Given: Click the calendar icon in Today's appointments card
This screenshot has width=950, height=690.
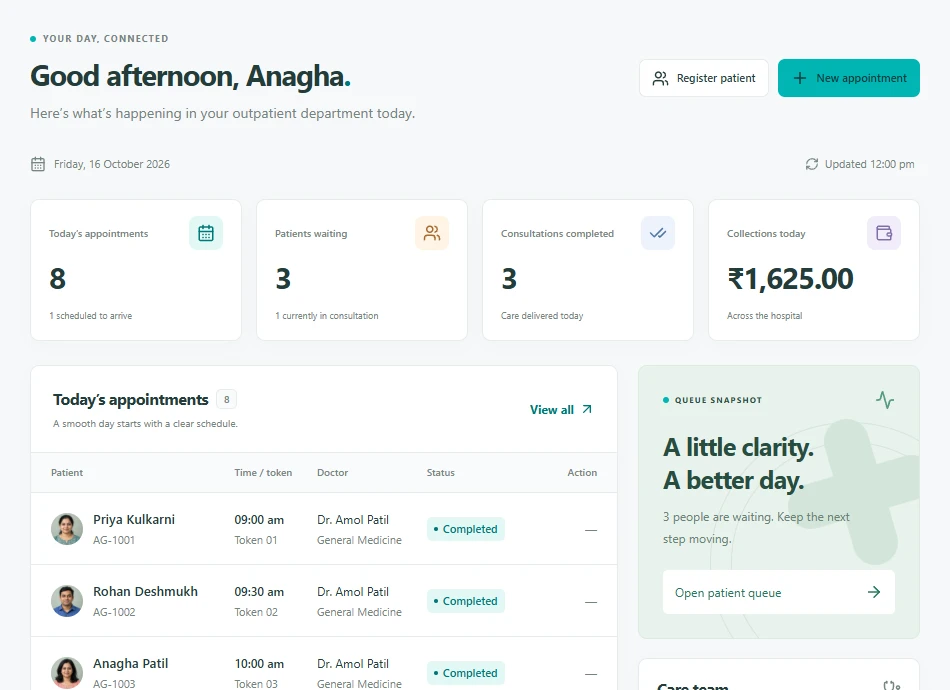Looking at the screenshot, I should coord(206,233).
